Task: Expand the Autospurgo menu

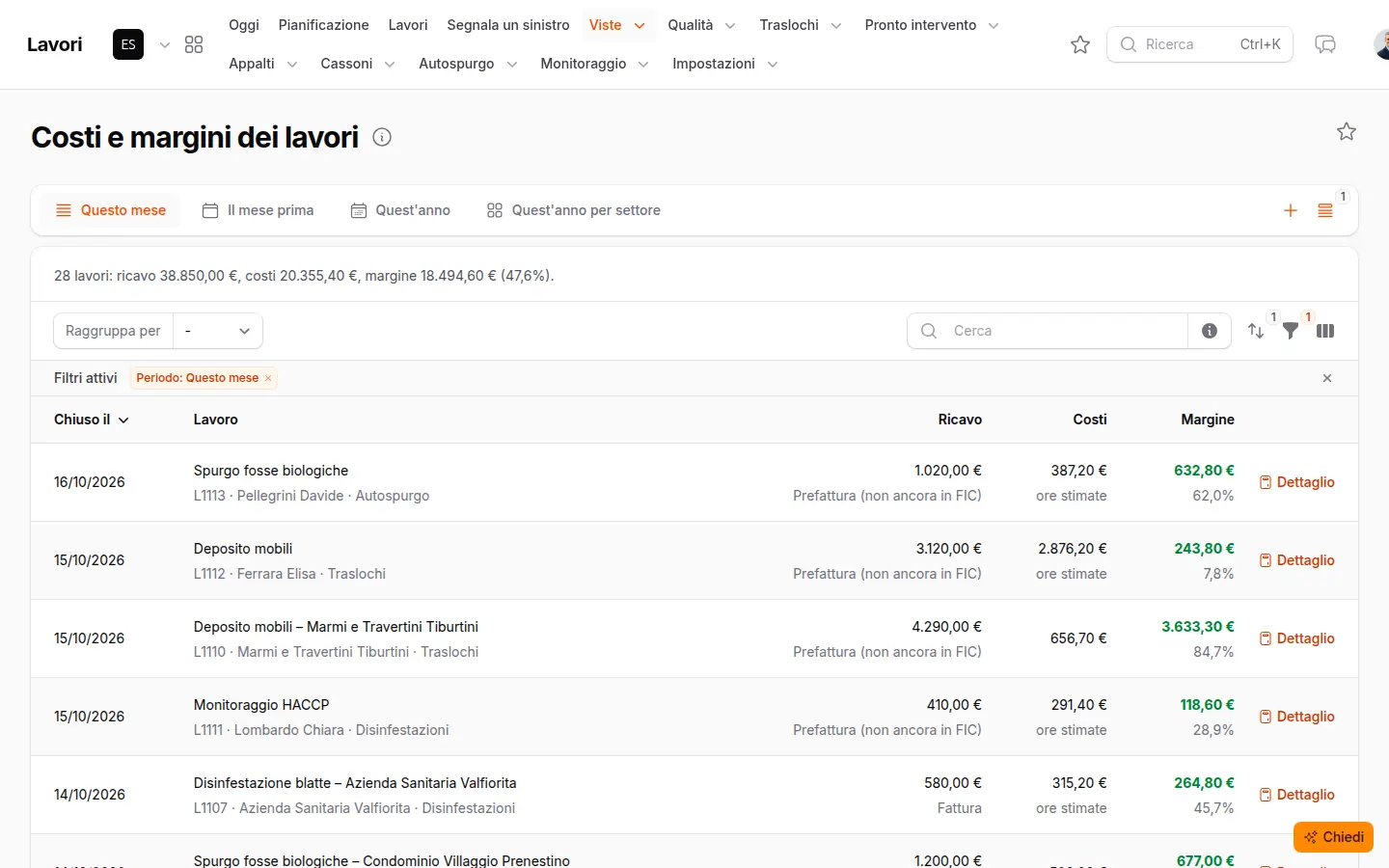Action: 468,64
